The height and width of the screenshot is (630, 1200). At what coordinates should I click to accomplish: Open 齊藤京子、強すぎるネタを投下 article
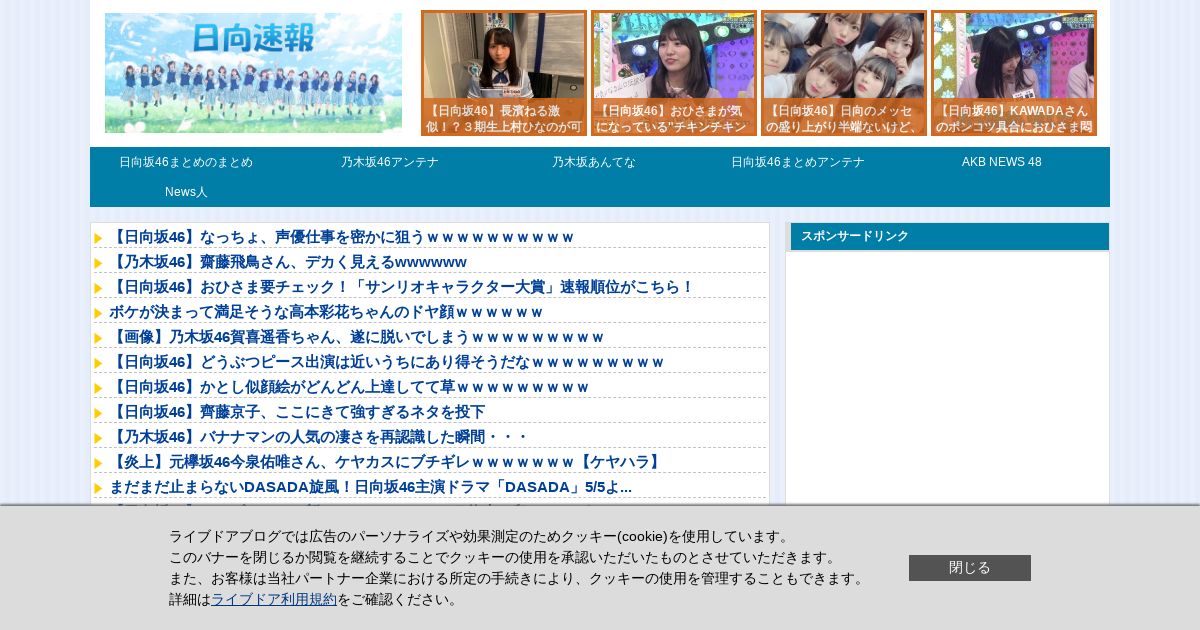pyautogui.click(x=297, y=412)
